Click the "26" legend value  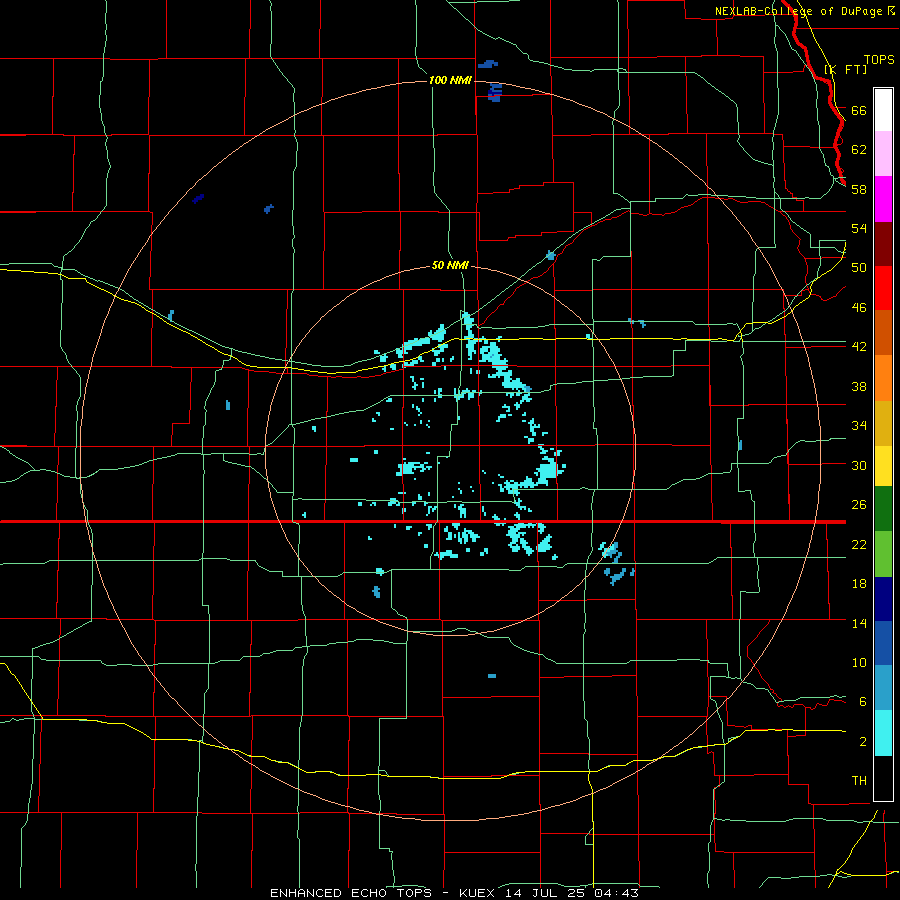tap(859, 505)
